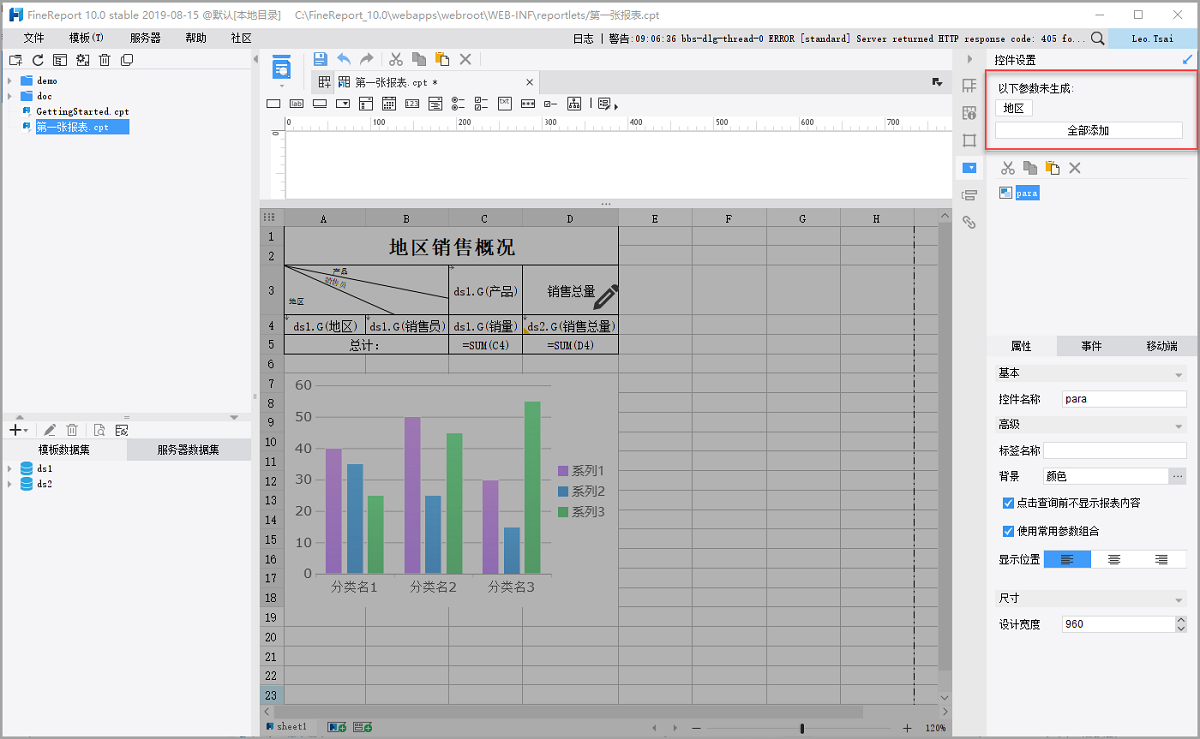Set display position to center align

click(1114, 559)
